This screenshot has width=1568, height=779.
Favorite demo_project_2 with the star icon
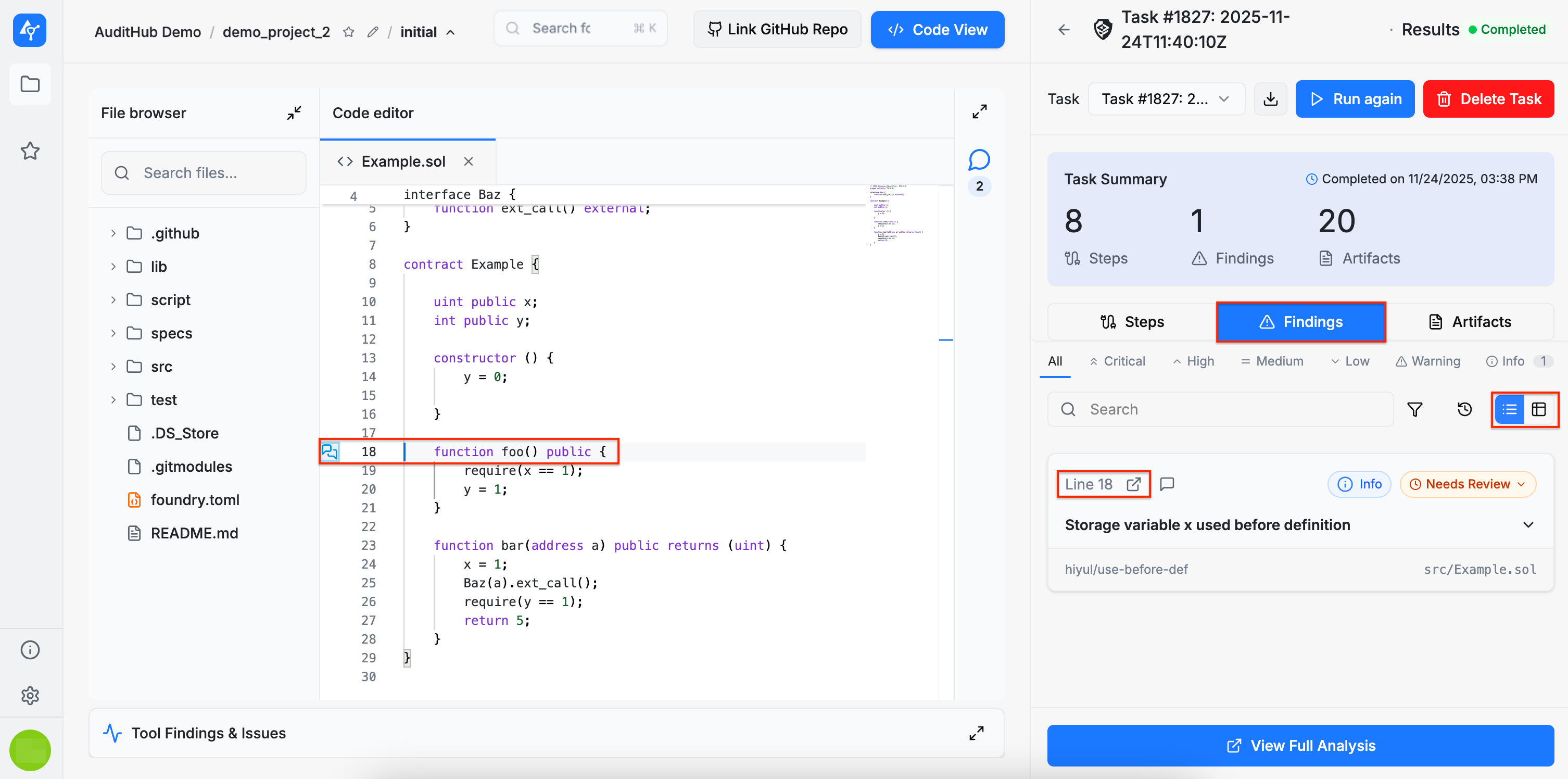[x=348, y=32]
